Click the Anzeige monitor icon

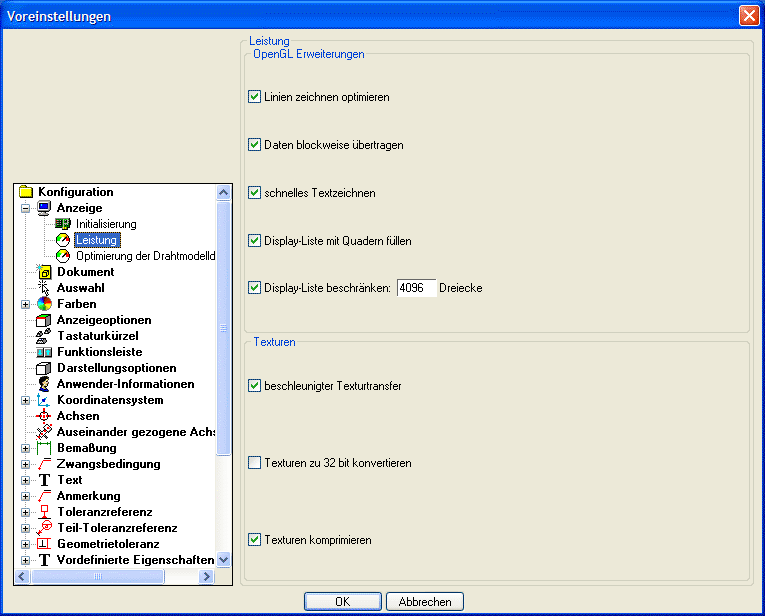tap(44, 208)
